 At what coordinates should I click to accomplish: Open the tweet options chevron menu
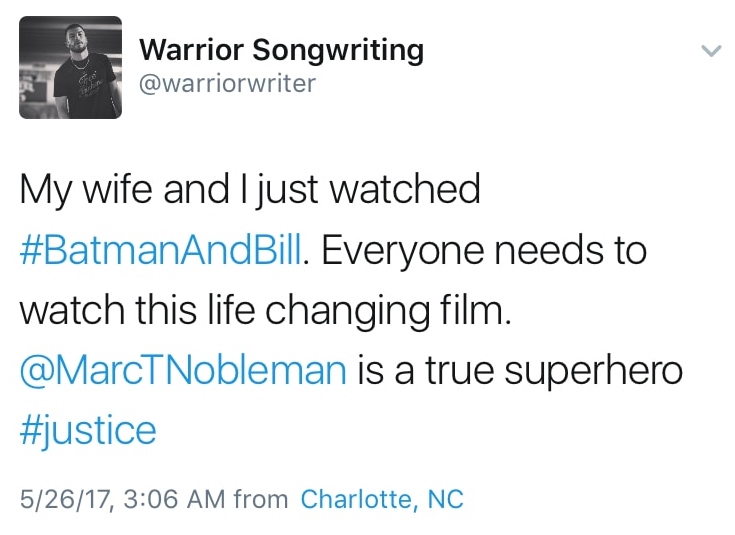[711, 51]
